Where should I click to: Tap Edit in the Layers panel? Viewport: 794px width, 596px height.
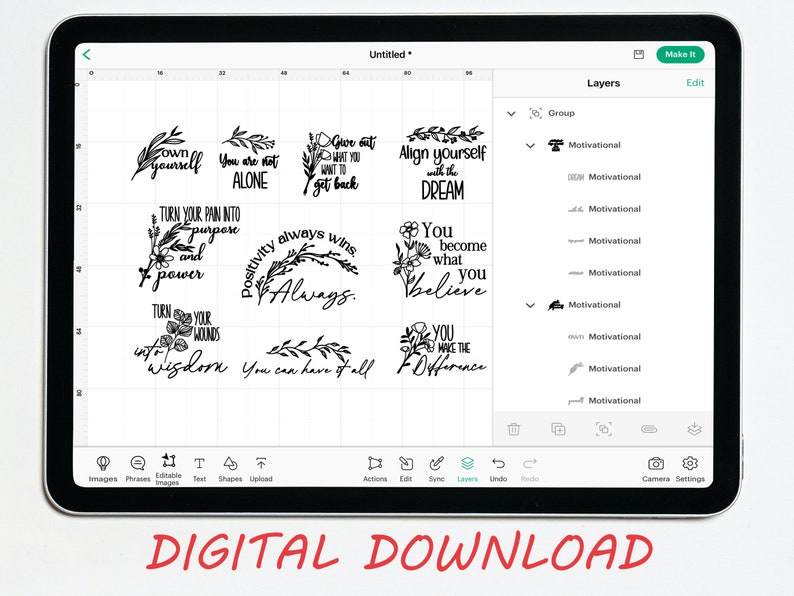pyautogui.click(x=695, y=83)
